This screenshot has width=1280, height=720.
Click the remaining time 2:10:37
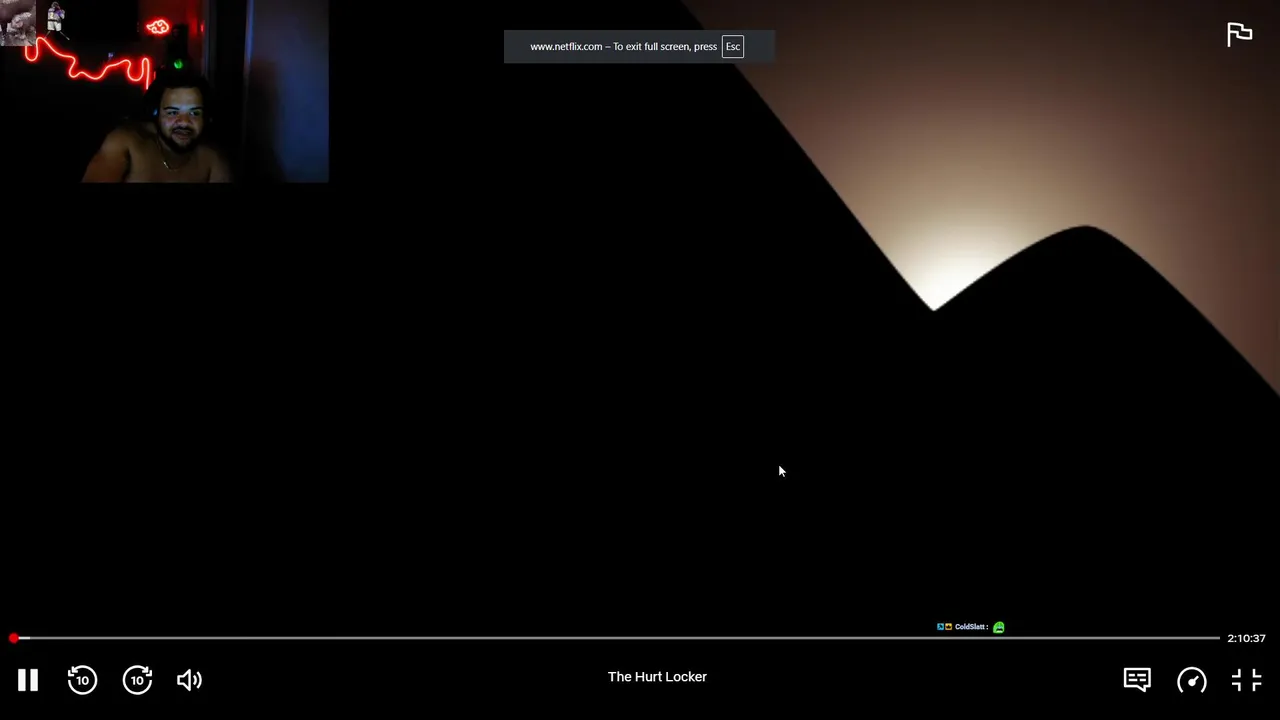click(x=1246, y=638)
